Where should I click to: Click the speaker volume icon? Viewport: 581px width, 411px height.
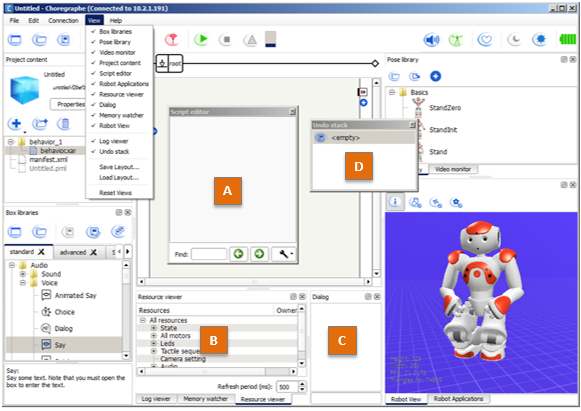click(432, 40)
